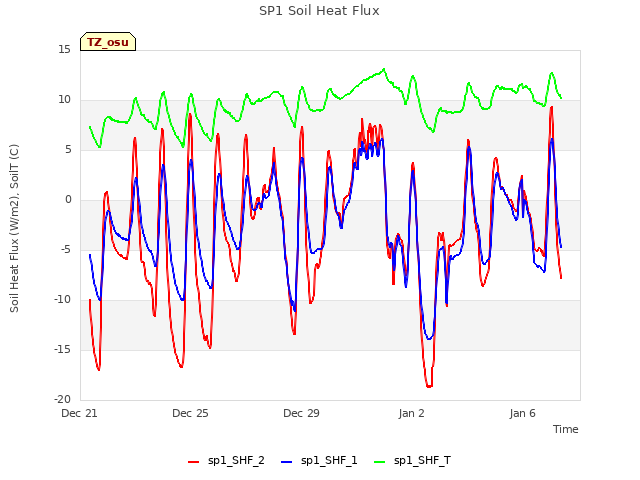Click the red line's lowest trough after Jan 2
Viewport: 640px width, 480px height.
click(429, 386)
